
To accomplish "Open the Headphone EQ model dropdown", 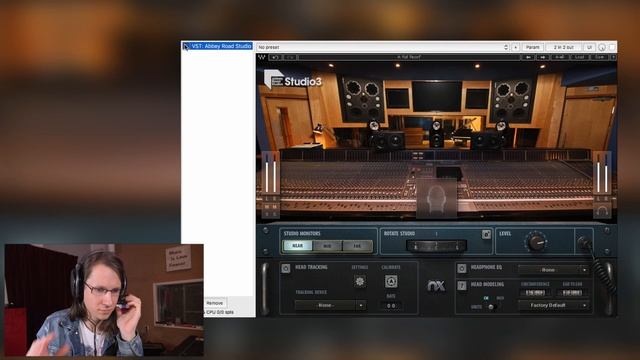I will (553, 270).
